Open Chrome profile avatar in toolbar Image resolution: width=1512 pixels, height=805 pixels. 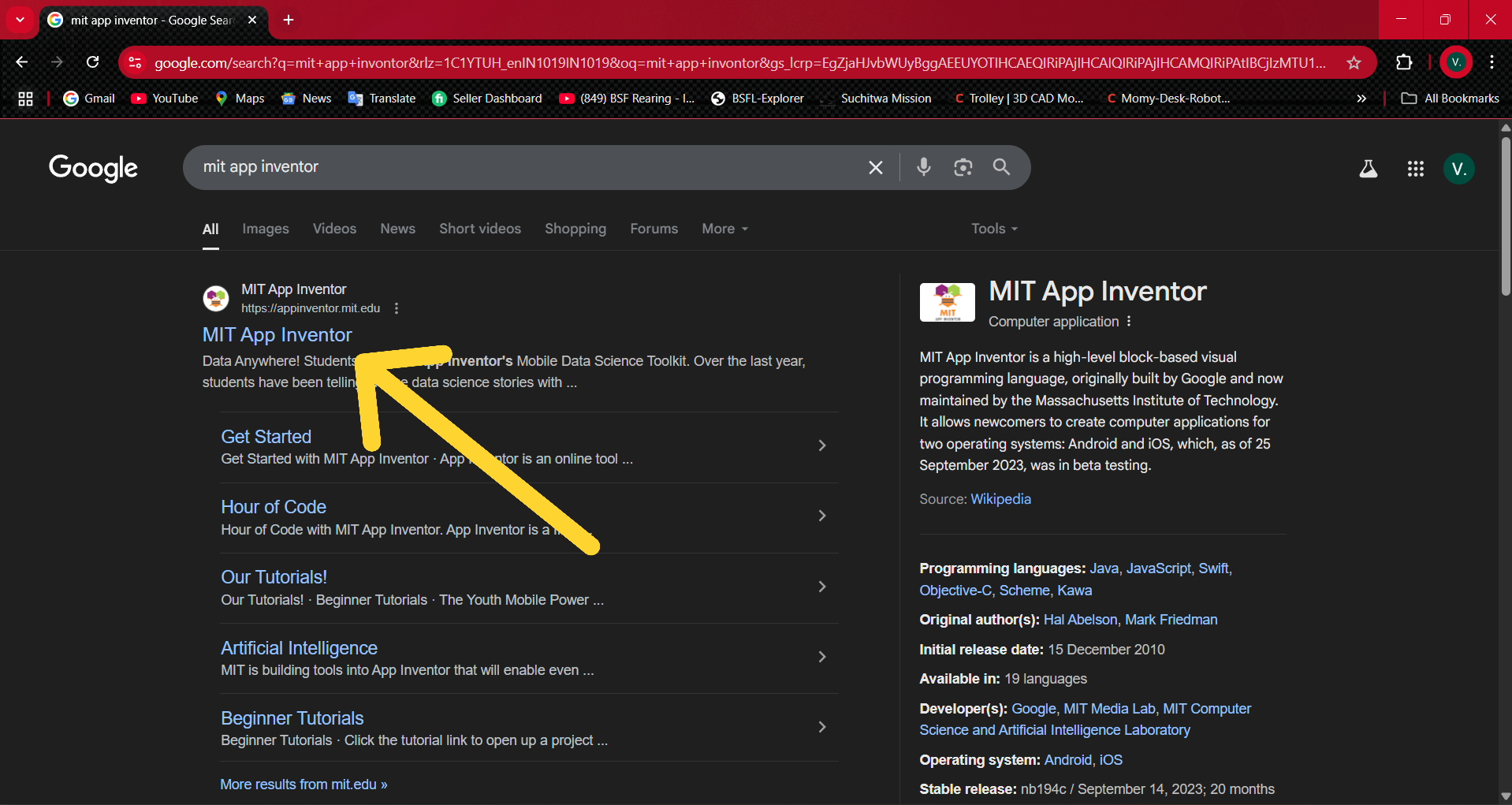(x=1455, y=62)
